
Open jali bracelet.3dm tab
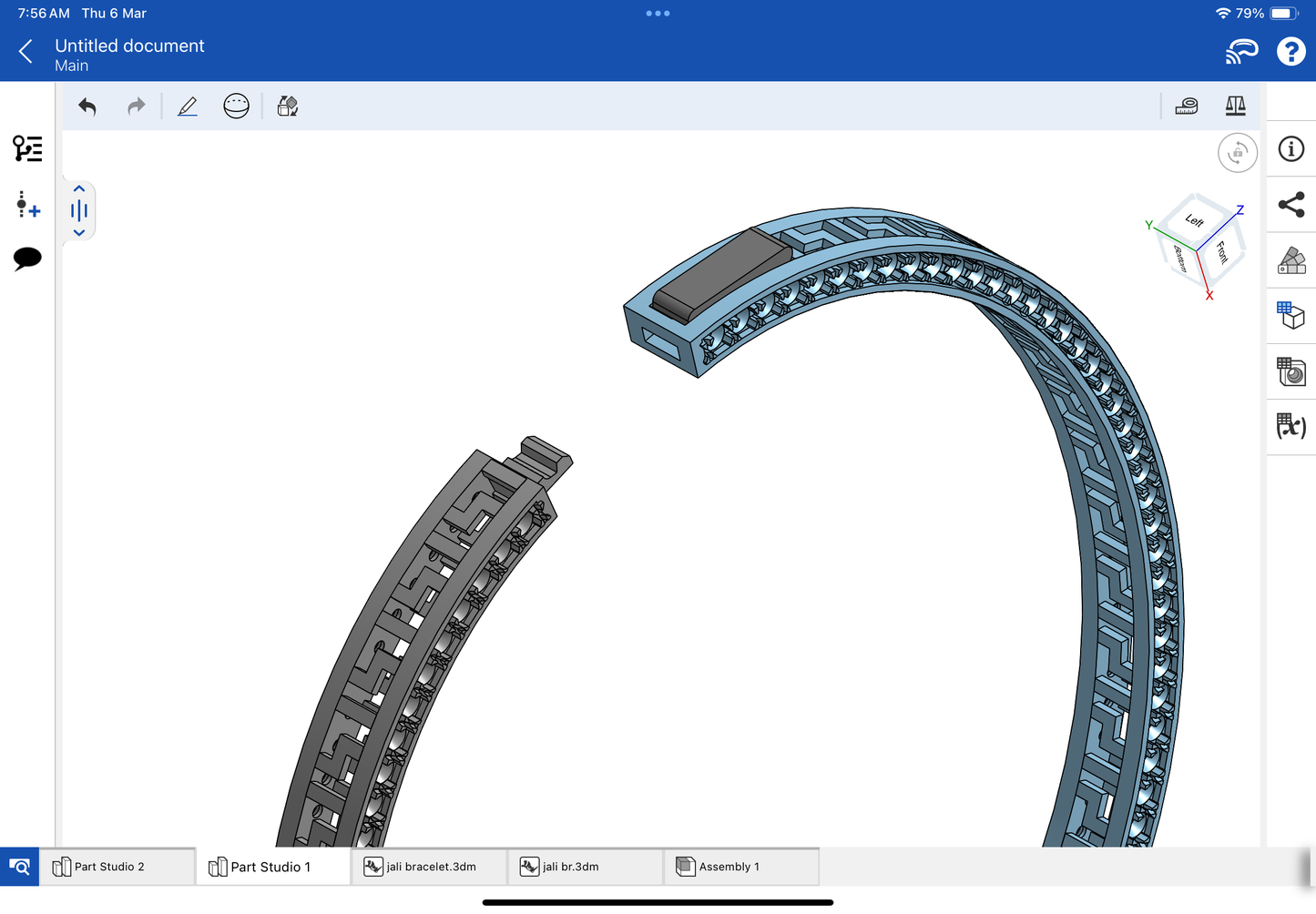point(431,867)
